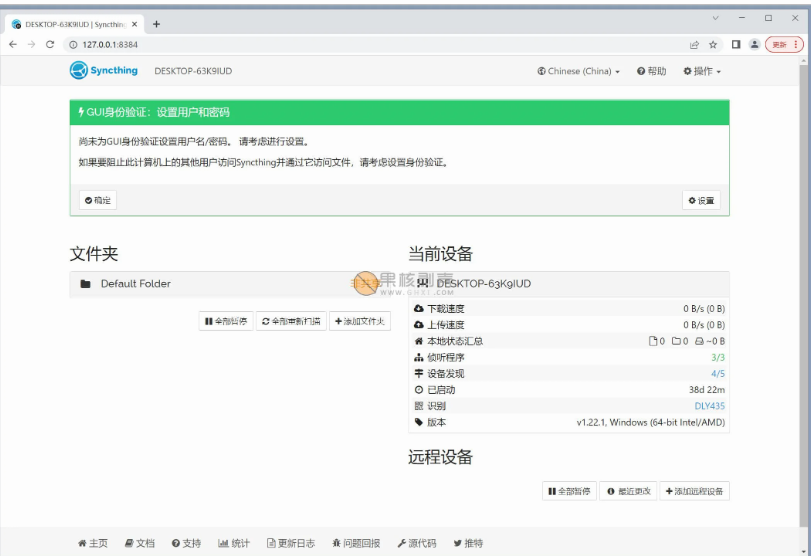Click the 添加文件夹 add folder button

(x=359, y=321)
